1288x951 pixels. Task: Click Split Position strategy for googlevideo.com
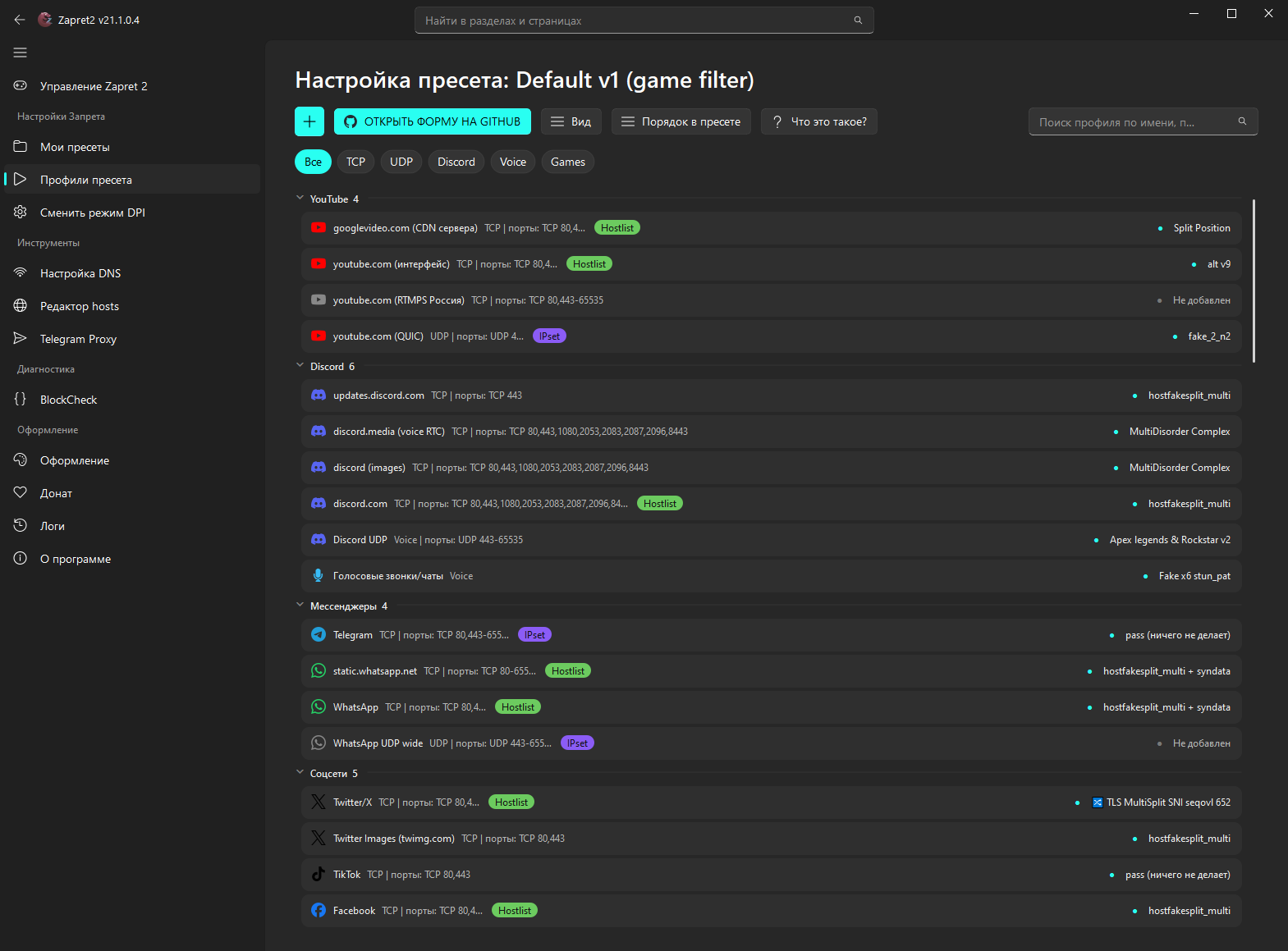[1202, 228]
